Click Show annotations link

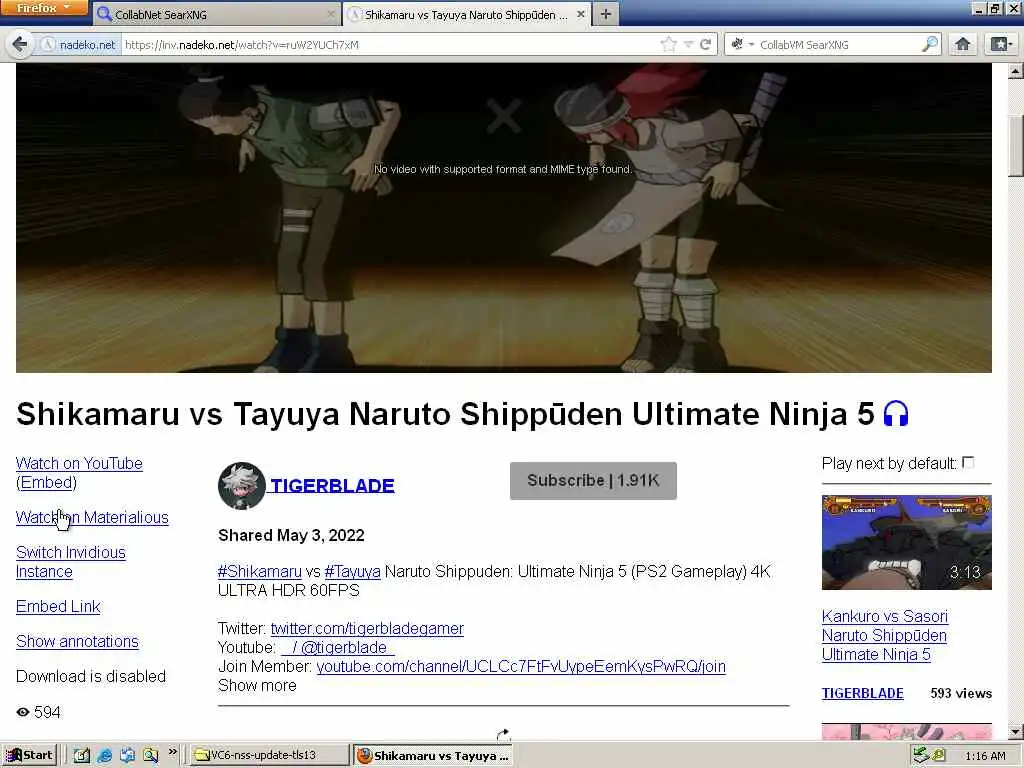coord(77,641)
